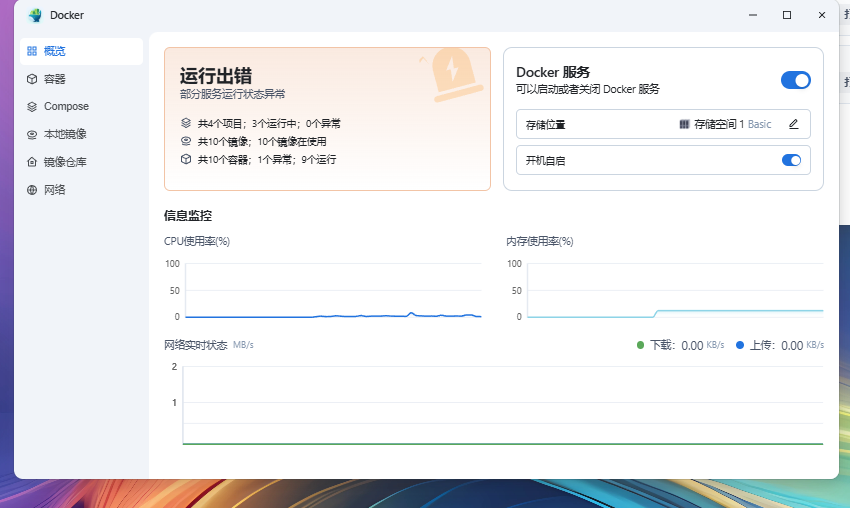Click the 容器 container cube icon
Image resolution: width=850 pixels, height=508 pixels.
(32, 79)
